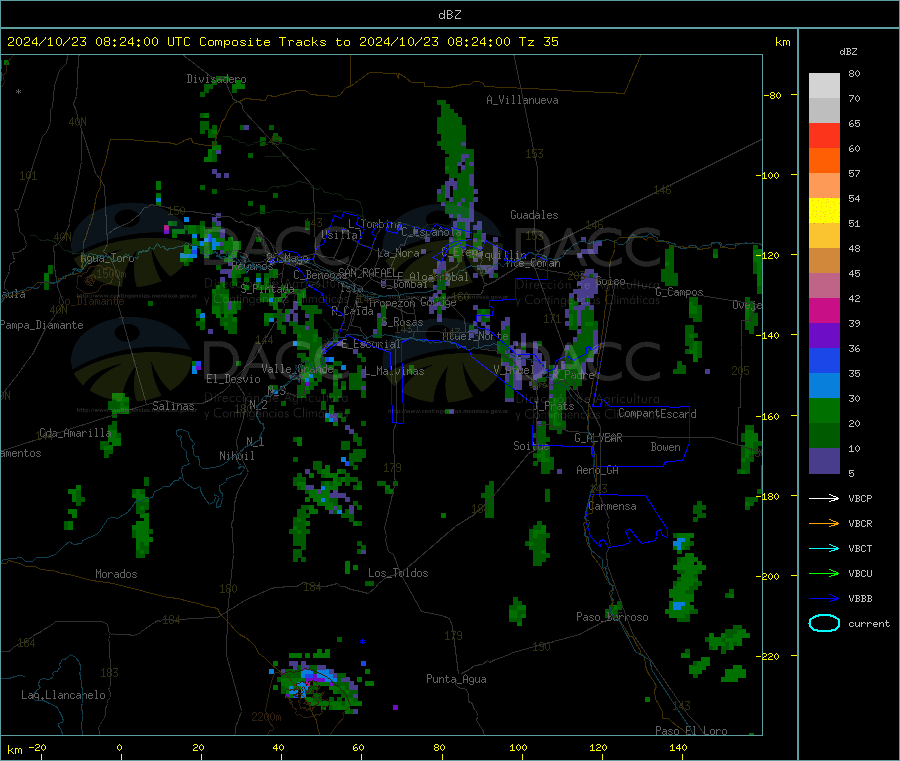Click the El_Desvio place label

click(233, 379)
